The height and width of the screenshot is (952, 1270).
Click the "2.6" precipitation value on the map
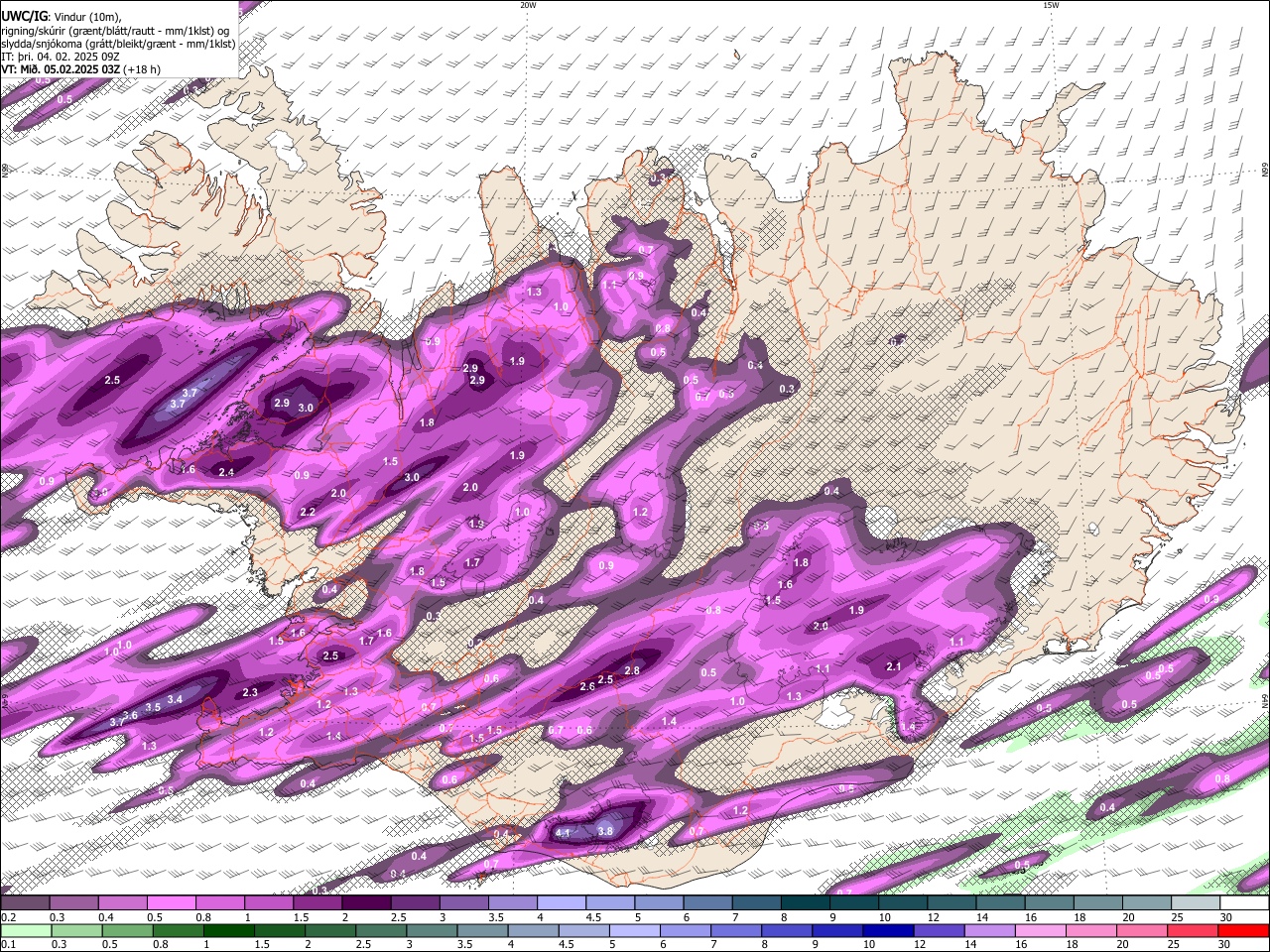click(586, 686)
